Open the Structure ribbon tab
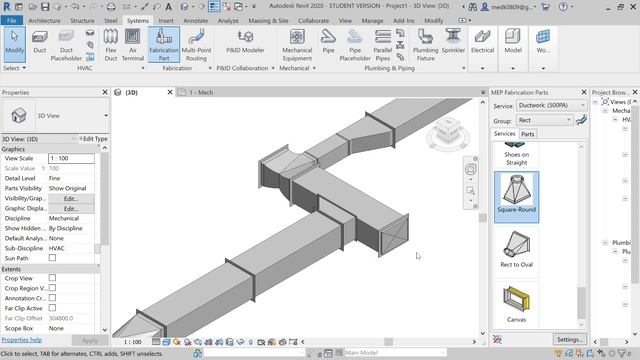The height and width of the screenshot is (360, 640). pyautogui.click(x=82, y=20)
